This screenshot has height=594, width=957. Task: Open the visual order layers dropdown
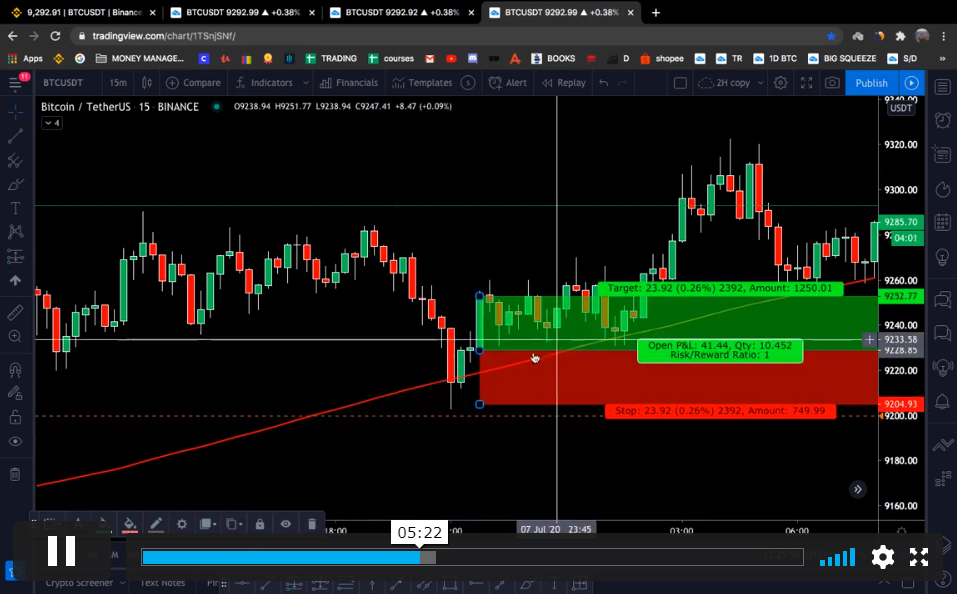click(208, 524)
